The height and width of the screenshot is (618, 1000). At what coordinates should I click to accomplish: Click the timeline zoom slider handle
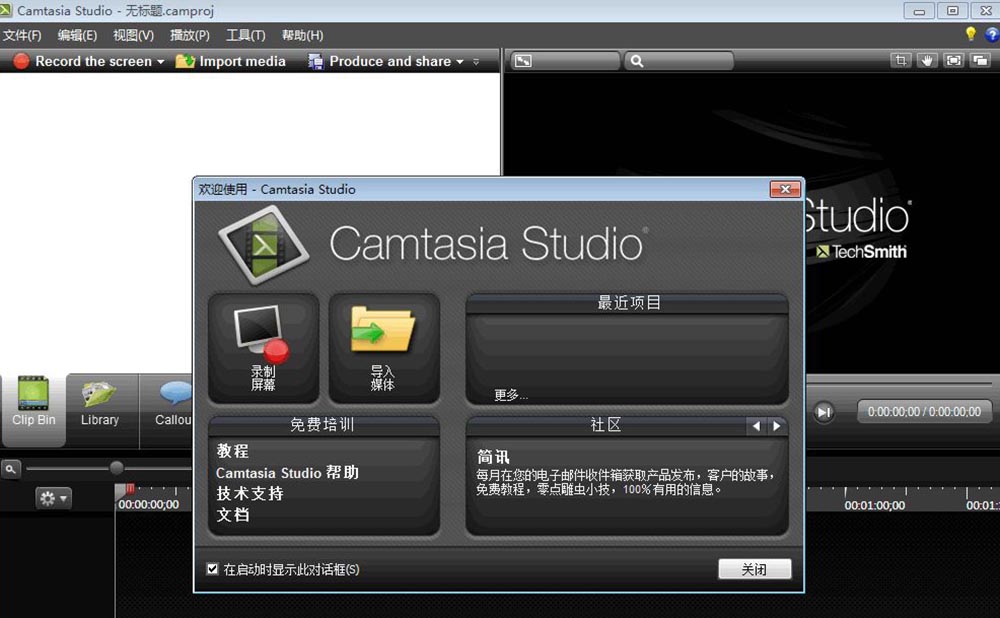point(116,467)
